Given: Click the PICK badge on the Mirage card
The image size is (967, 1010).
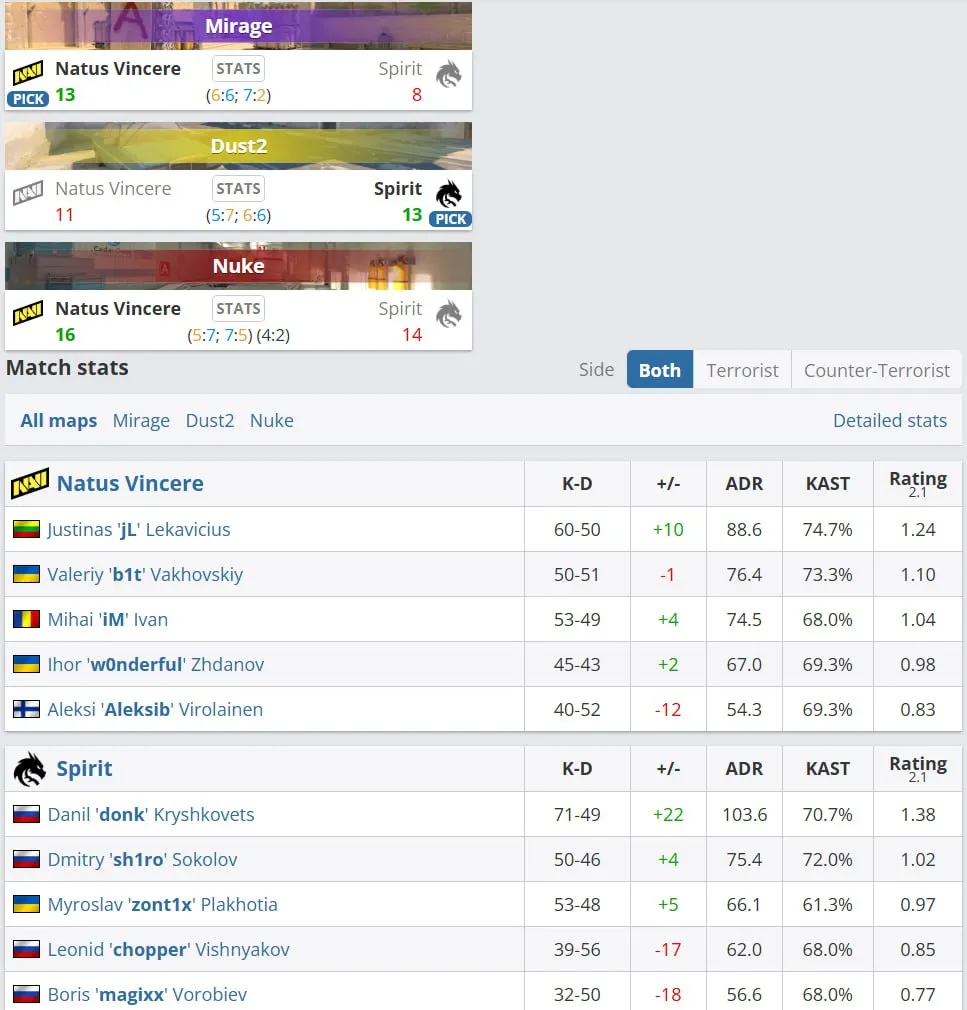Looking at the screenshot, I should 28,99.
